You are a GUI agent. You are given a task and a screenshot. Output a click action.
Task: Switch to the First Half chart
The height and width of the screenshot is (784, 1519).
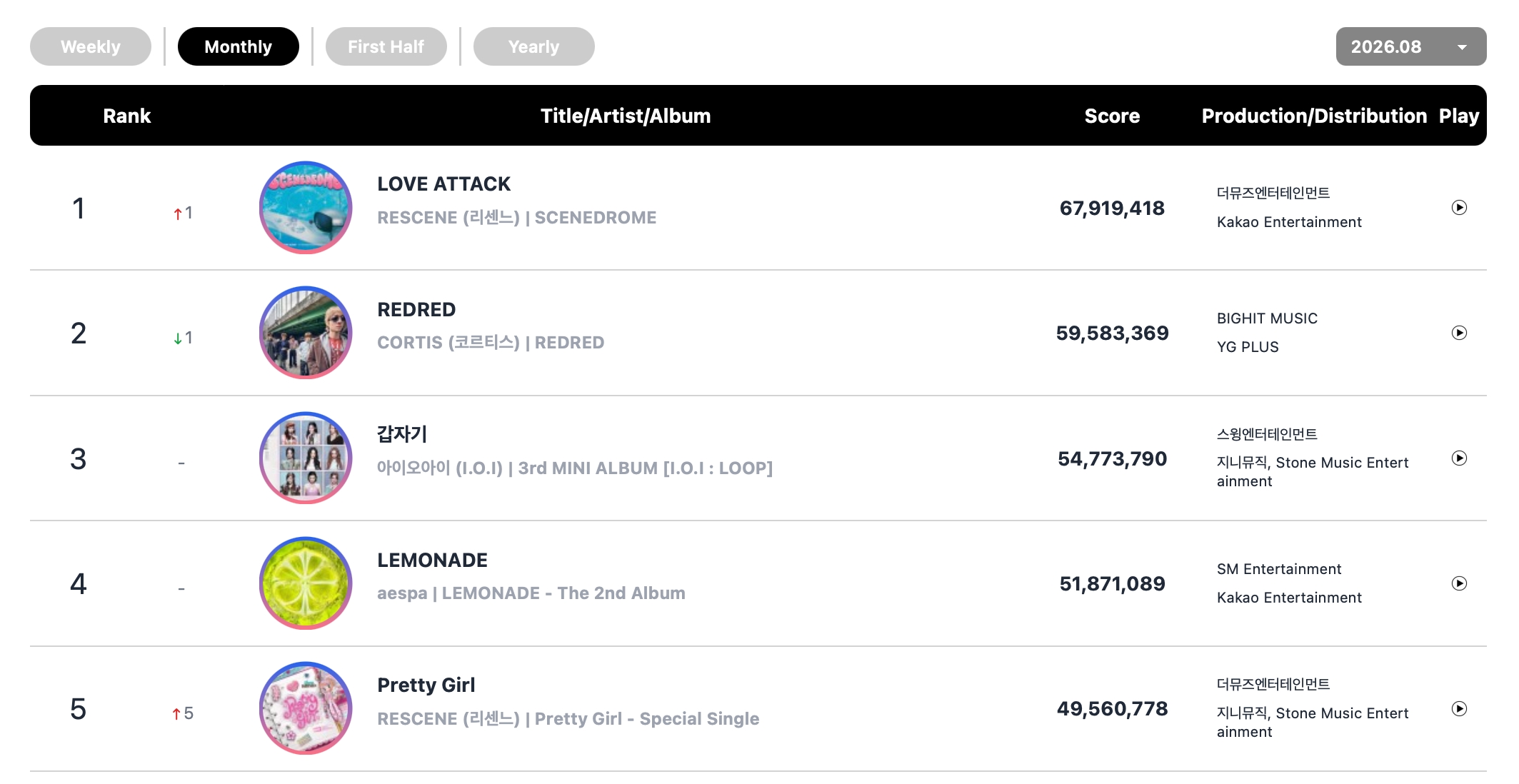point(386,46)
